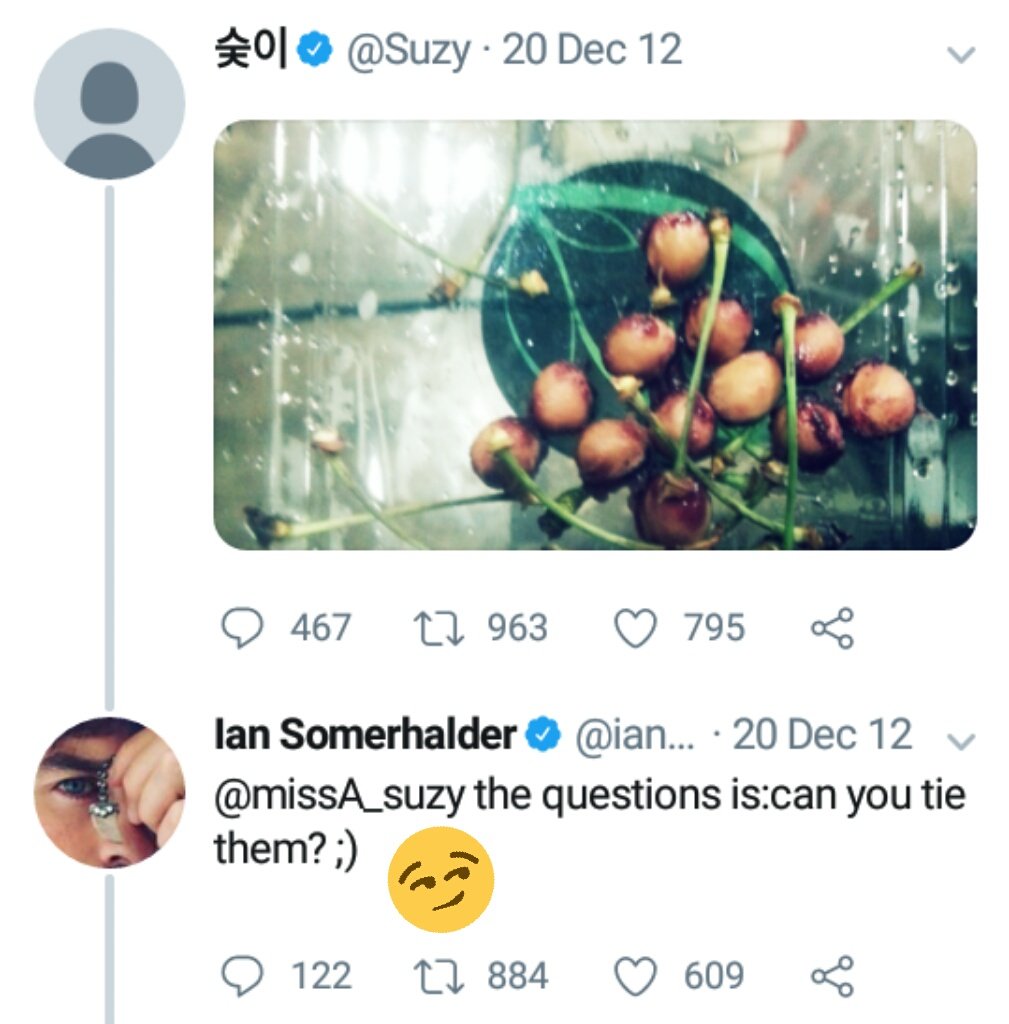
Task: Reply to Ian Somerhalder's tweet
Action: [242, 975]
